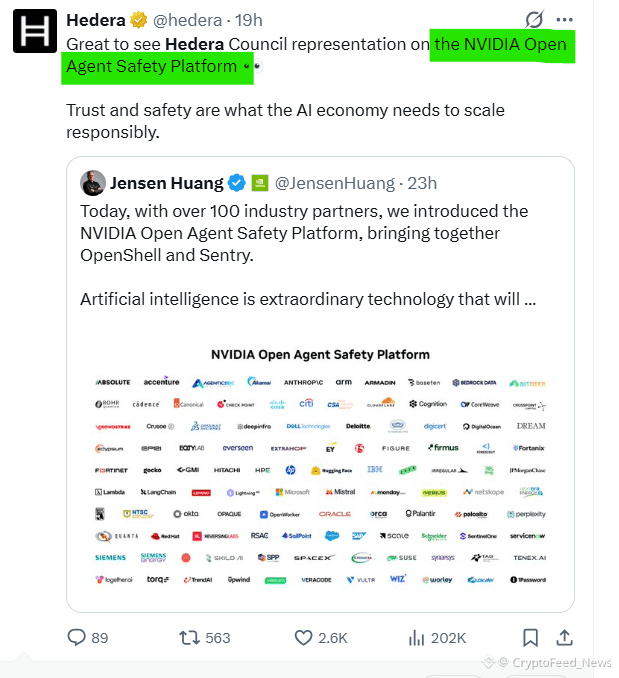Image resolution: width=619 pixels, height=678 pixels.
Task: Open quoted tweet text about OpenShell and Sentry
Action: [304, 233]
